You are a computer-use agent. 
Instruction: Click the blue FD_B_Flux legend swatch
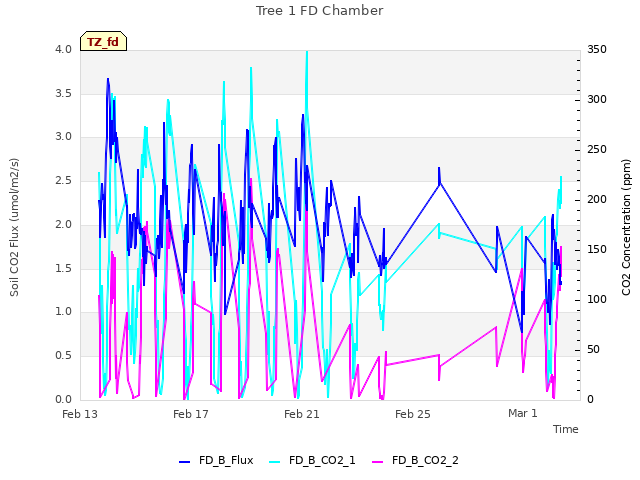[184, 462]
